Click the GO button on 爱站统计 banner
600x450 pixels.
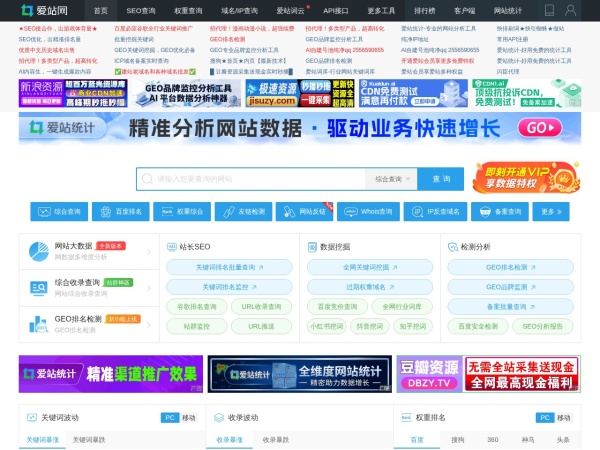(540, 127)
